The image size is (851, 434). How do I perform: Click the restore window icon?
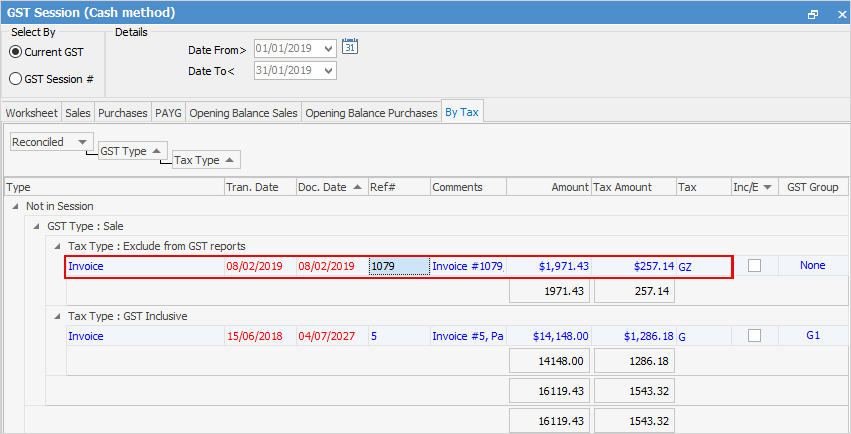pos(812,14)
